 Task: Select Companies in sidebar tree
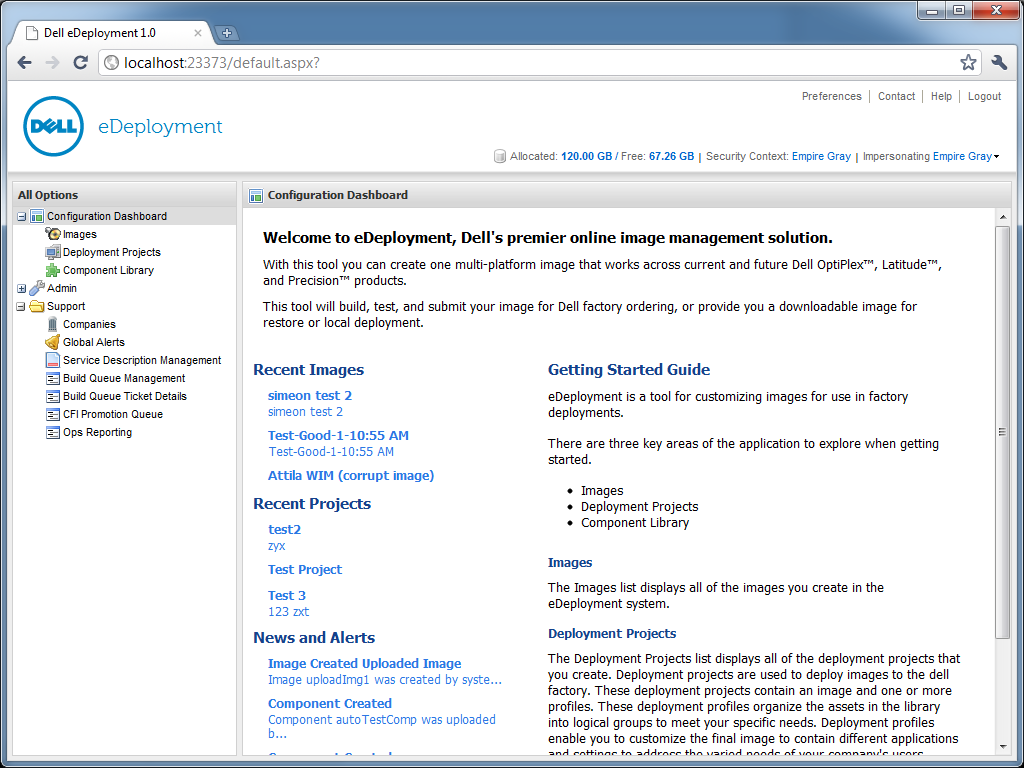coord(89,324)
